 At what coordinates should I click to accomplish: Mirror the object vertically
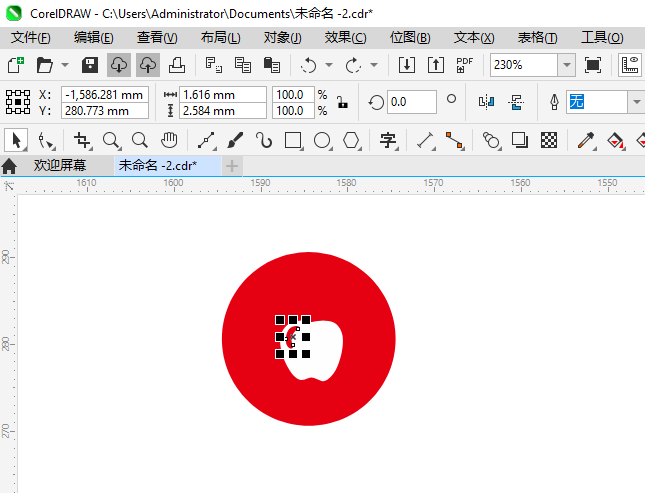(x=516, y=102)
